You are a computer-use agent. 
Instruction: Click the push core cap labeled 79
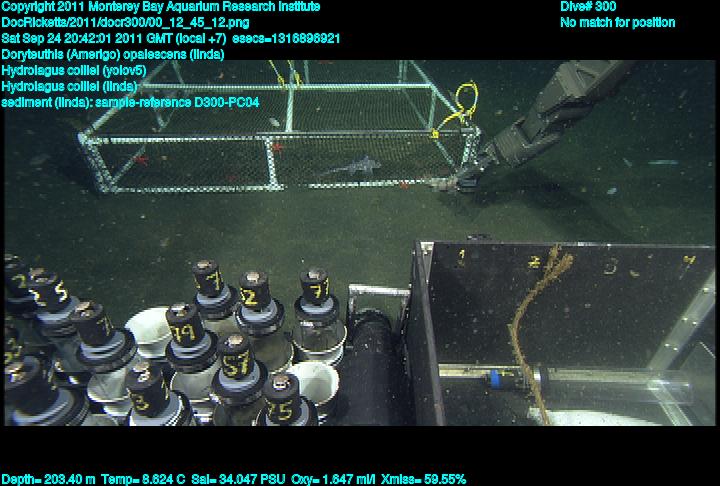pyautogui.click(x=186, y=325)
